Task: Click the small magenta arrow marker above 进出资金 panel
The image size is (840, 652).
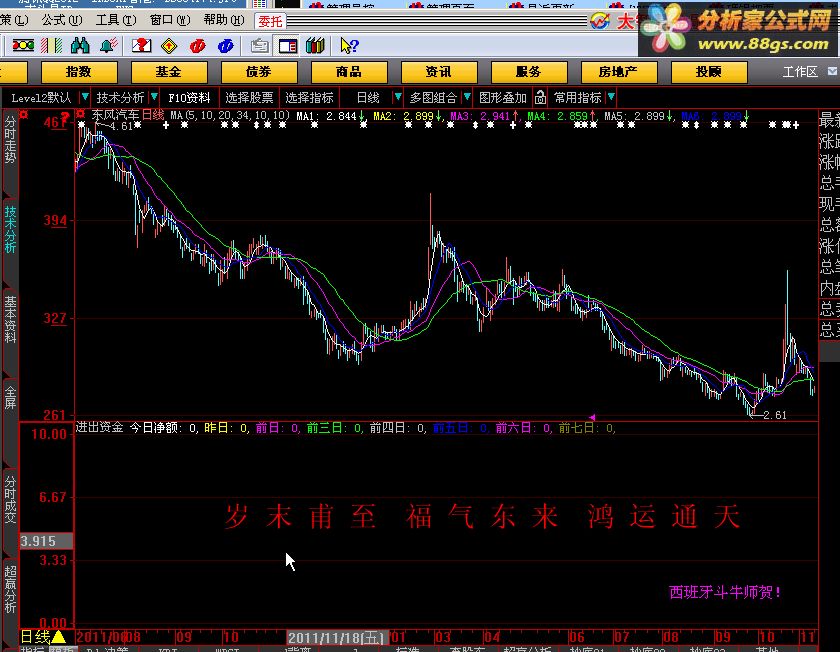Action: pyautogui.click(x=592, y=417)
